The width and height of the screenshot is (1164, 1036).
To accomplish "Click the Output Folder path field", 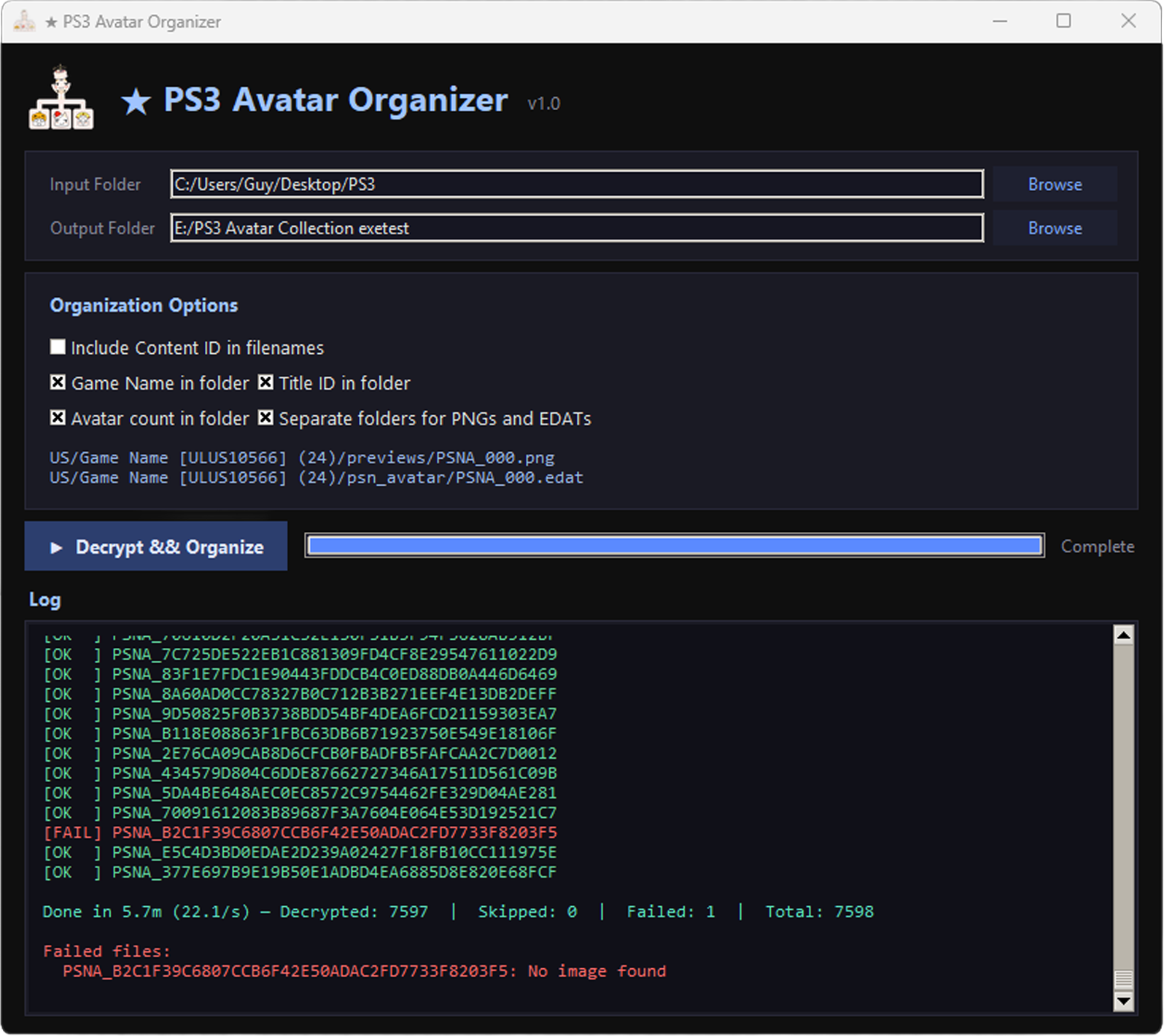I will (577, 228).
